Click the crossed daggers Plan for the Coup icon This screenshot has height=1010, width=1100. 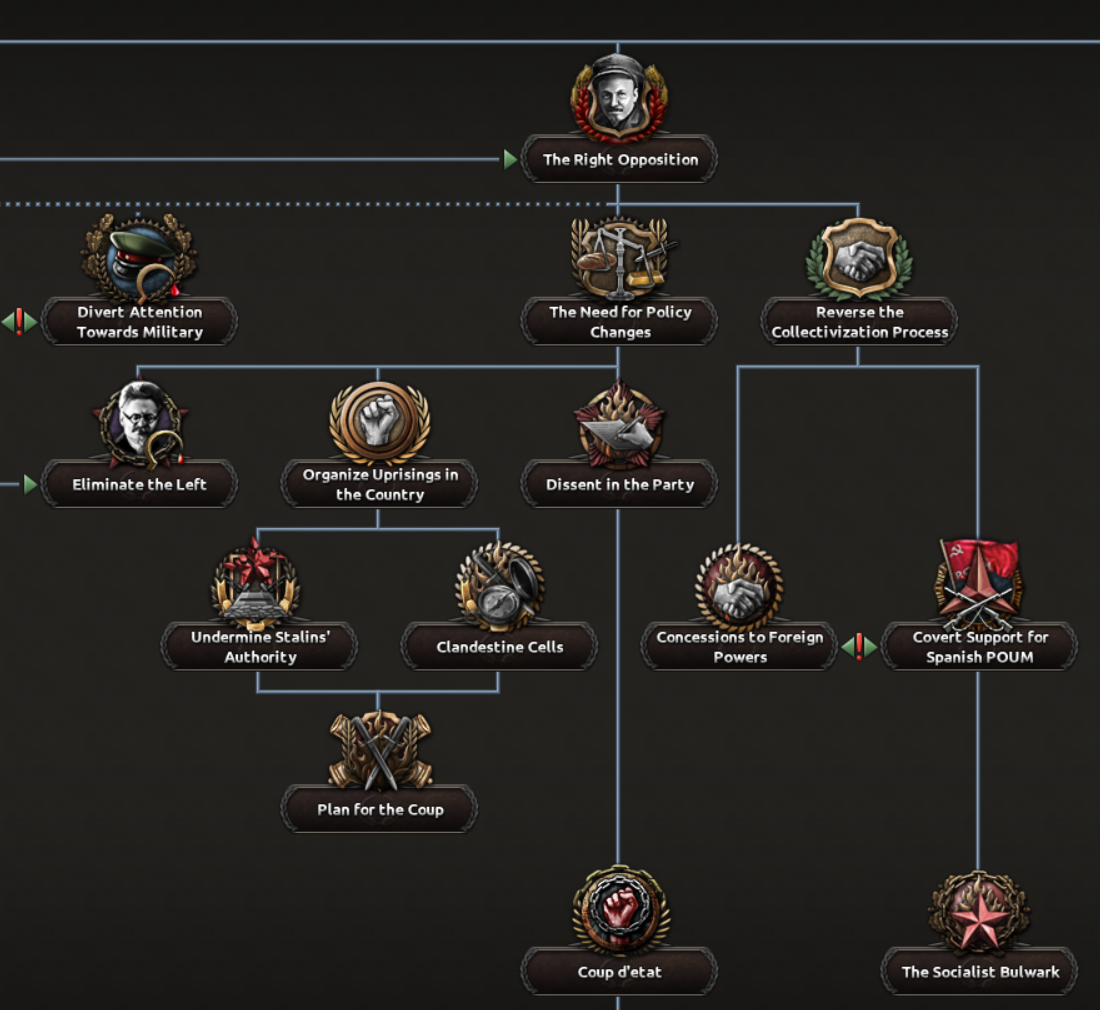[380, 750]
